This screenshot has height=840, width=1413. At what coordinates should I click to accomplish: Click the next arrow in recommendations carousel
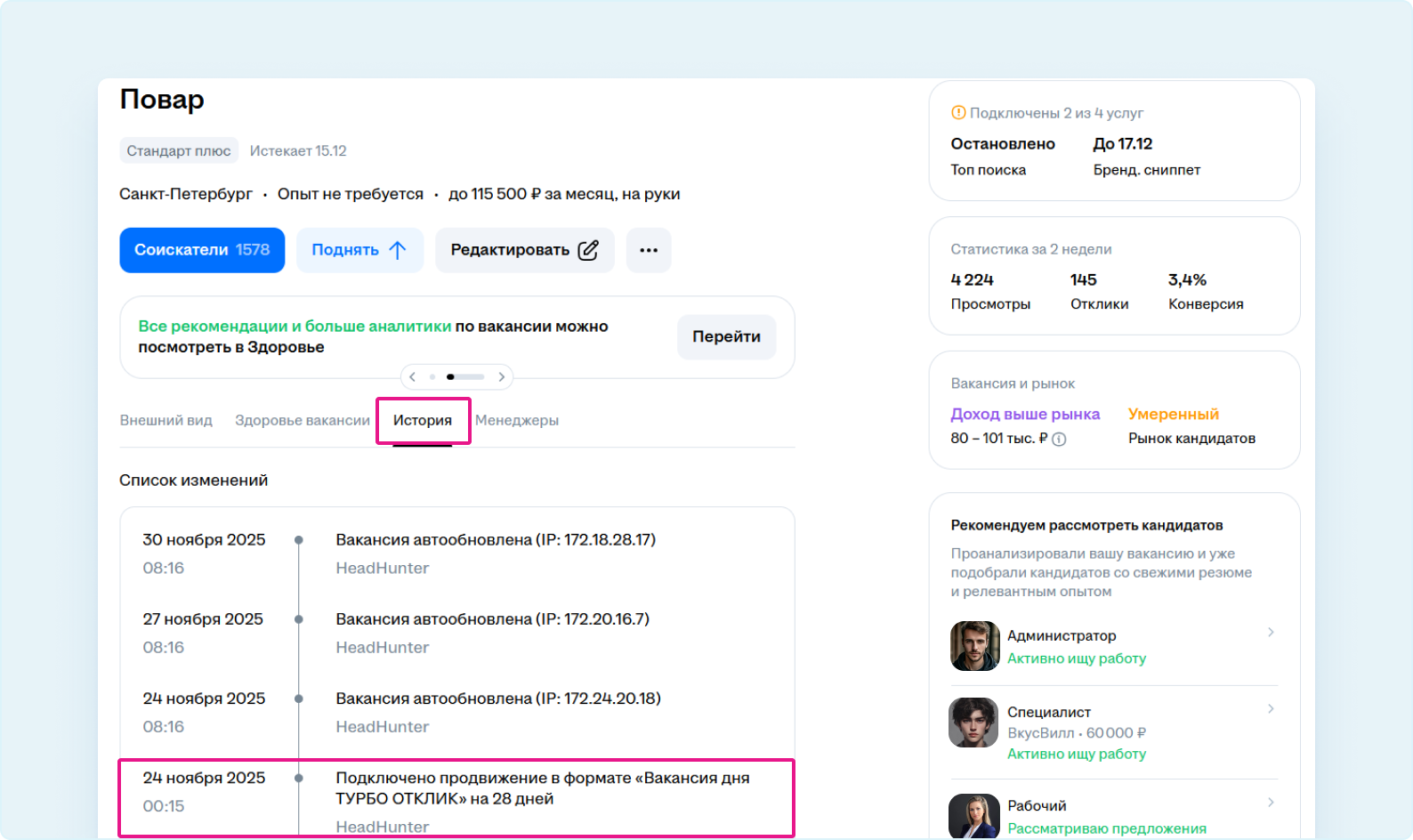point(501,377)
